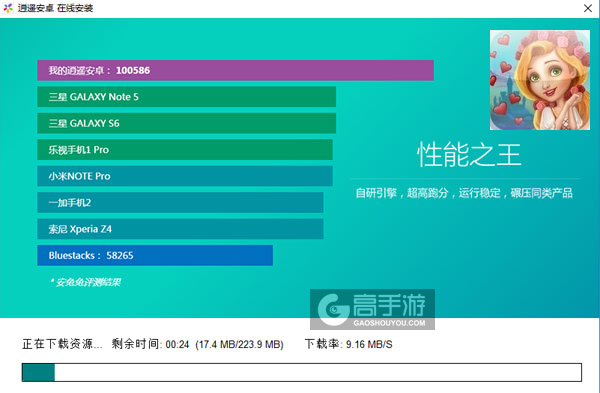Click the 逍遥安卓 在线安装 window title
This screenshot has height=393, width=600.
(55, 8)
